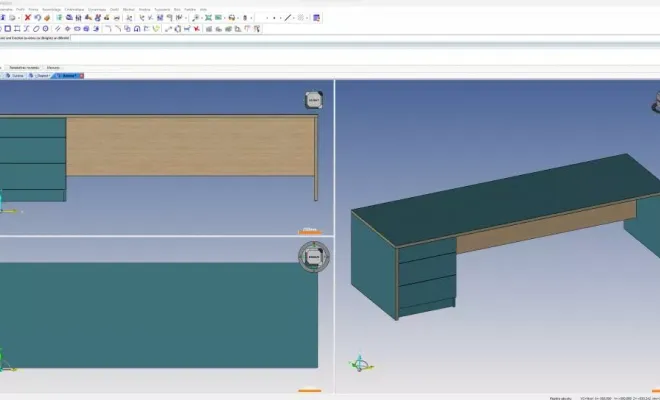Click the axis triad in the 3D view
The height and width of the screenshot is (400, 660).
pyautogui.click(x=360, y=363)
